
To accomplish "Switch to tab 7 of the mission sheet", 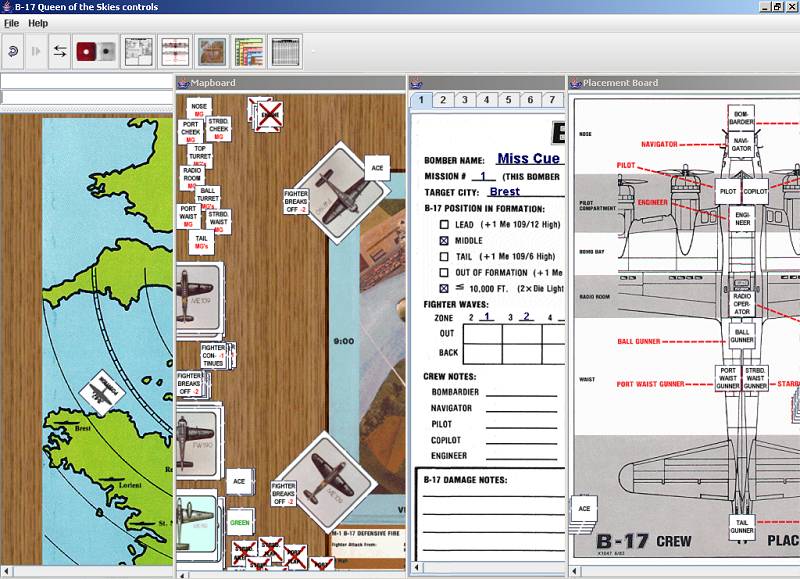I will click(552, 100).
